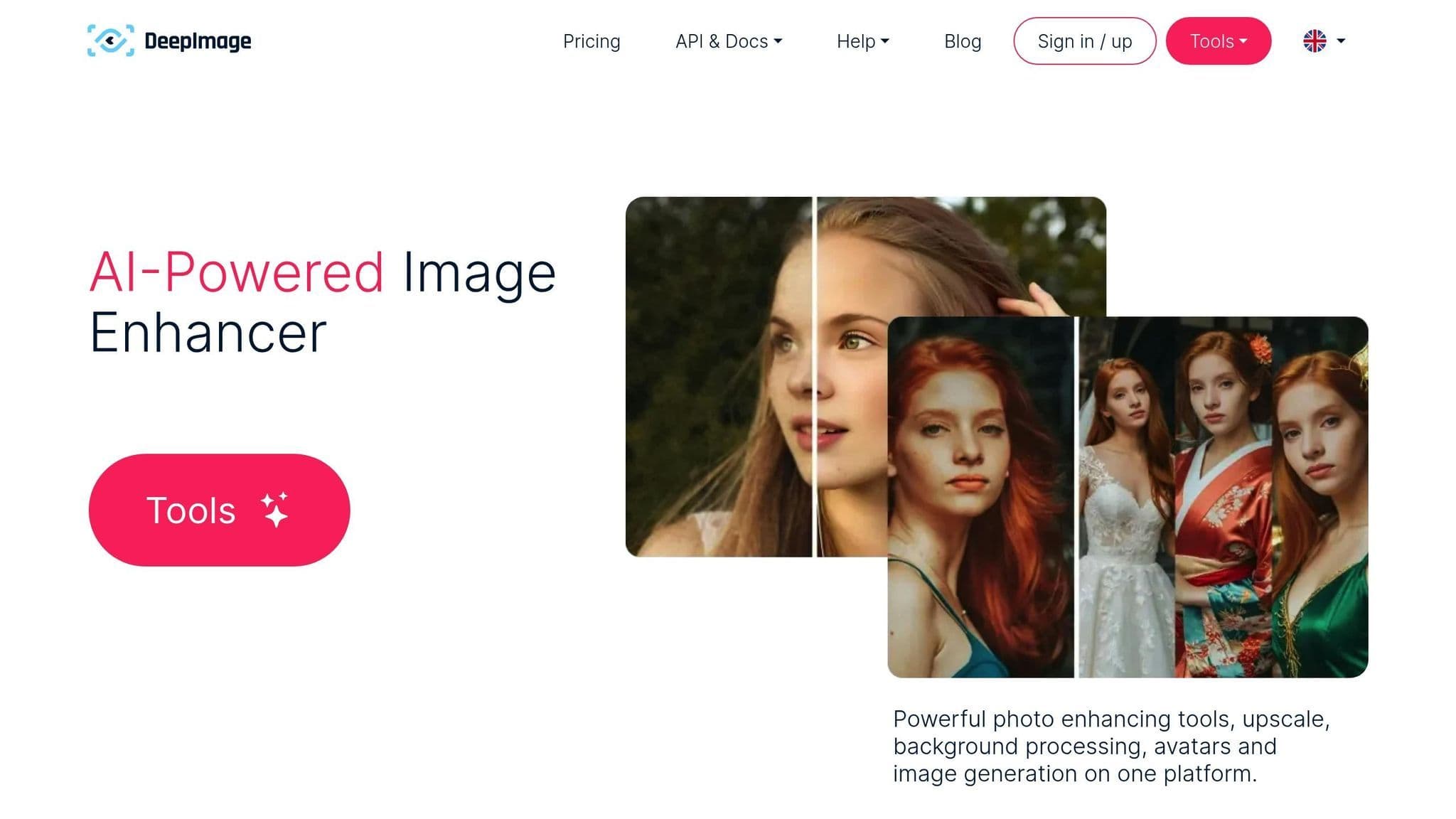This screenshot has width=1456, height=819.
Task: Click the AI-Powered Image Enhancer headline
Action: pos(322,302)
